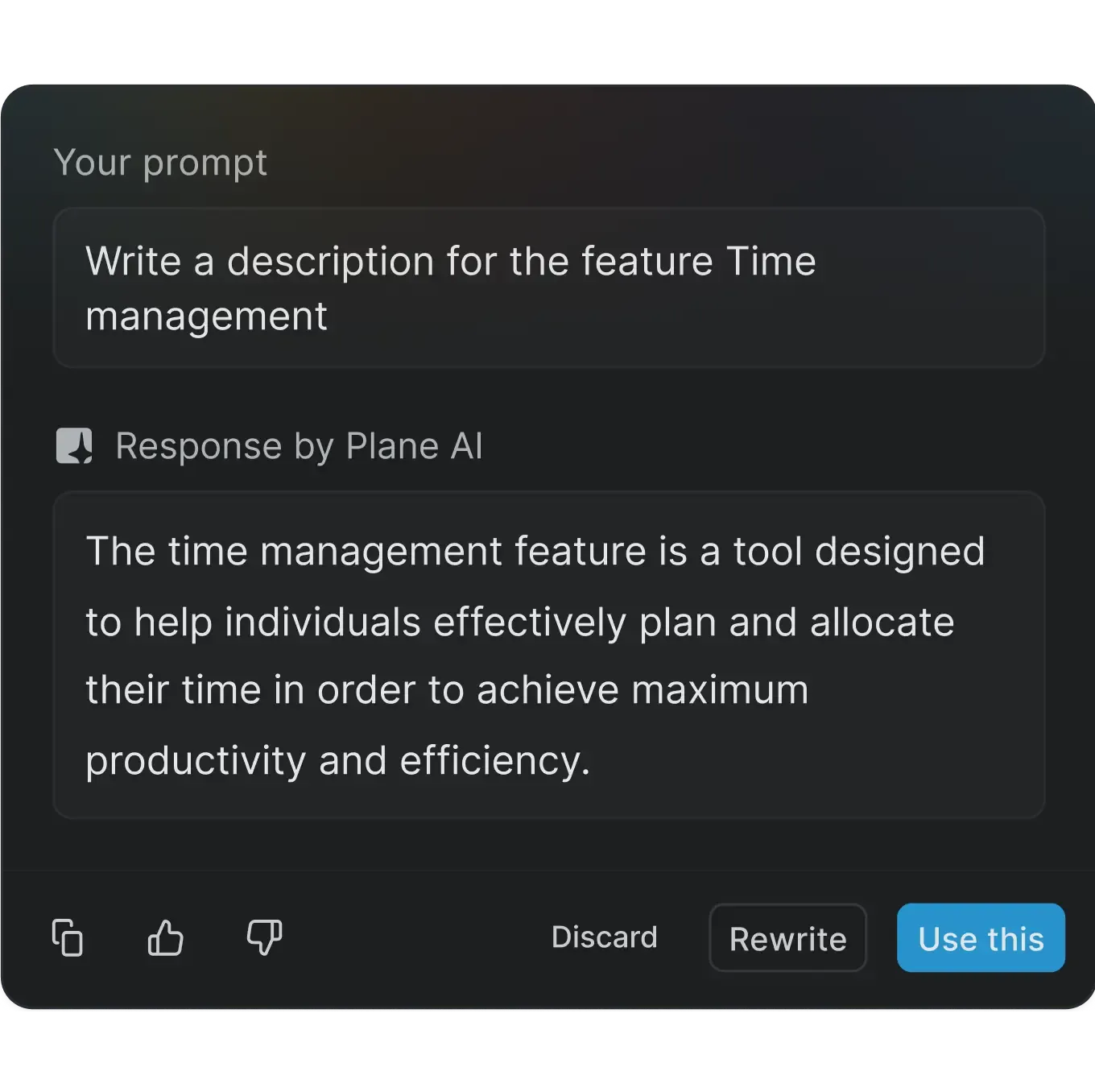Screen dimensions: 1095x1092
Task: Click the Your prompt label
Action: click(x=161, y=162)
